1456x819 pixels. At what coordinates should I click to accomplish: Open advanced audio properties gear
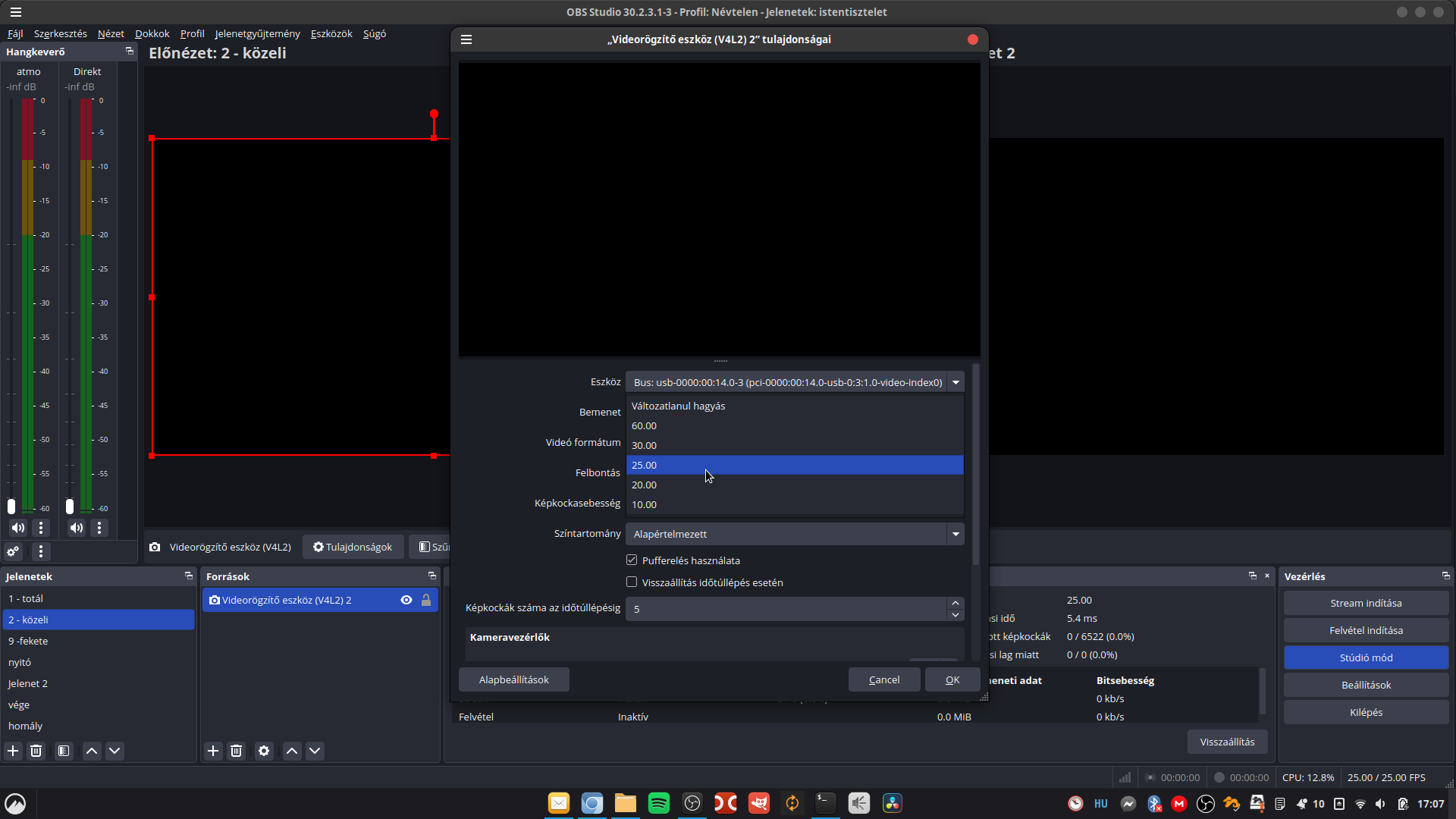13,551
